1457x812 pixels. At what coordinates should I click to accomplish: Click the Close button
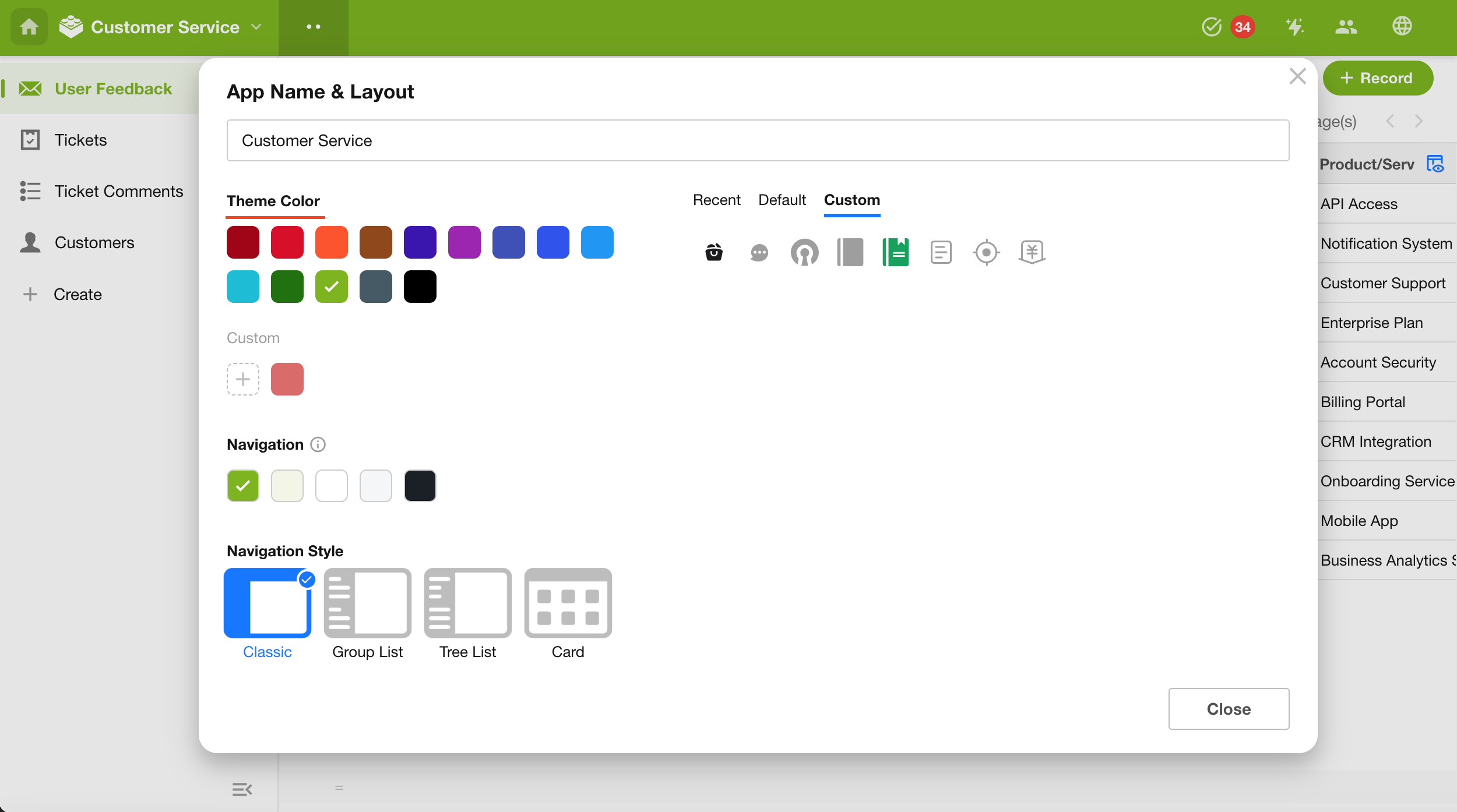(1228, 708)
